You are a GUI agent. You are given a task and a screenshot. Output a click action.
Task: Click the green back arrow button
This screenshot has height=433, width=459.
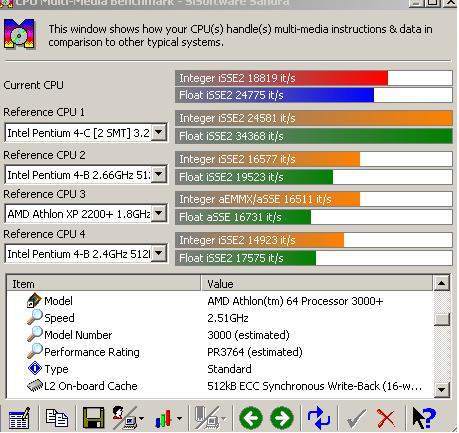click(x=251, y=418)
